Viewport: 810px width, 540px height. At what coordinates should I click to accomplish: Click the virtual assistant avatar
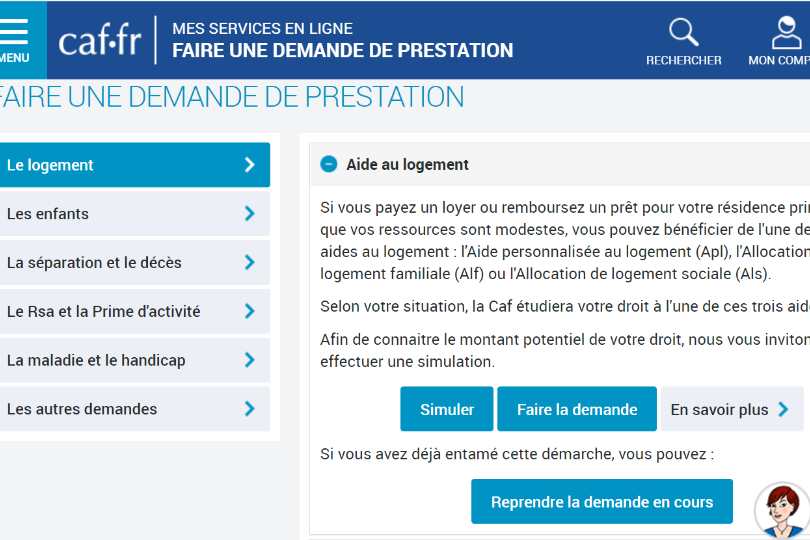coord(782,511)
